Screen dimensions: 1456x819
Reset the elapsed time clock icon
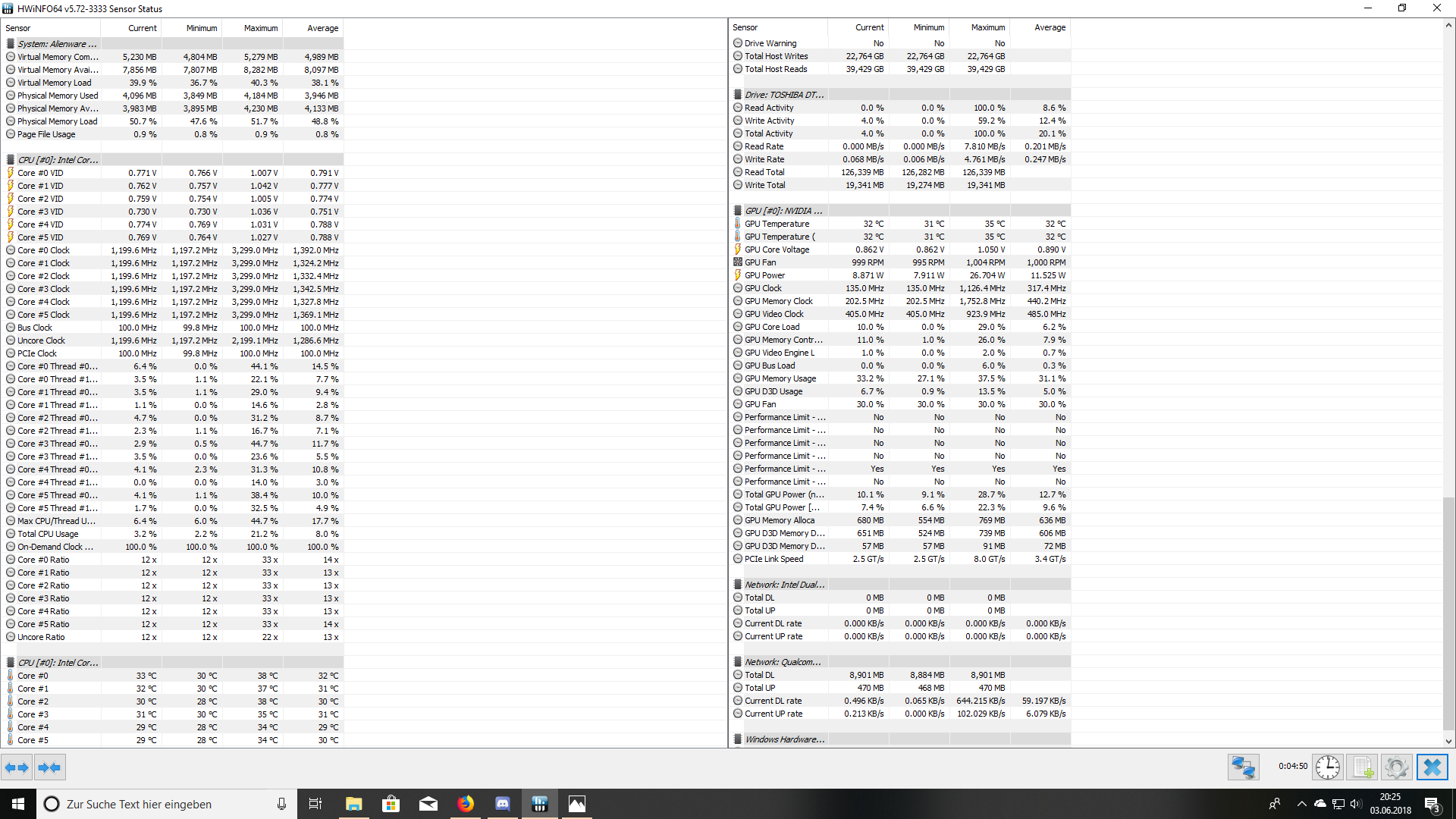[x=1327, y=767]
